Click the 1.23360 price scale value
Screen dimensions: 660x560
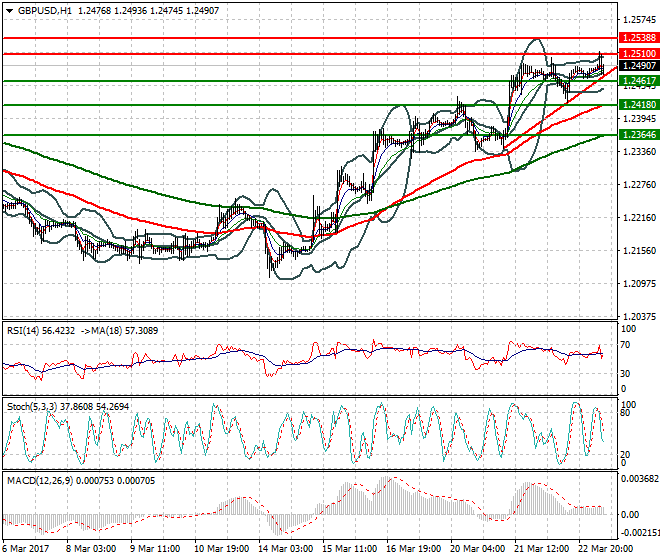point(639,152)
